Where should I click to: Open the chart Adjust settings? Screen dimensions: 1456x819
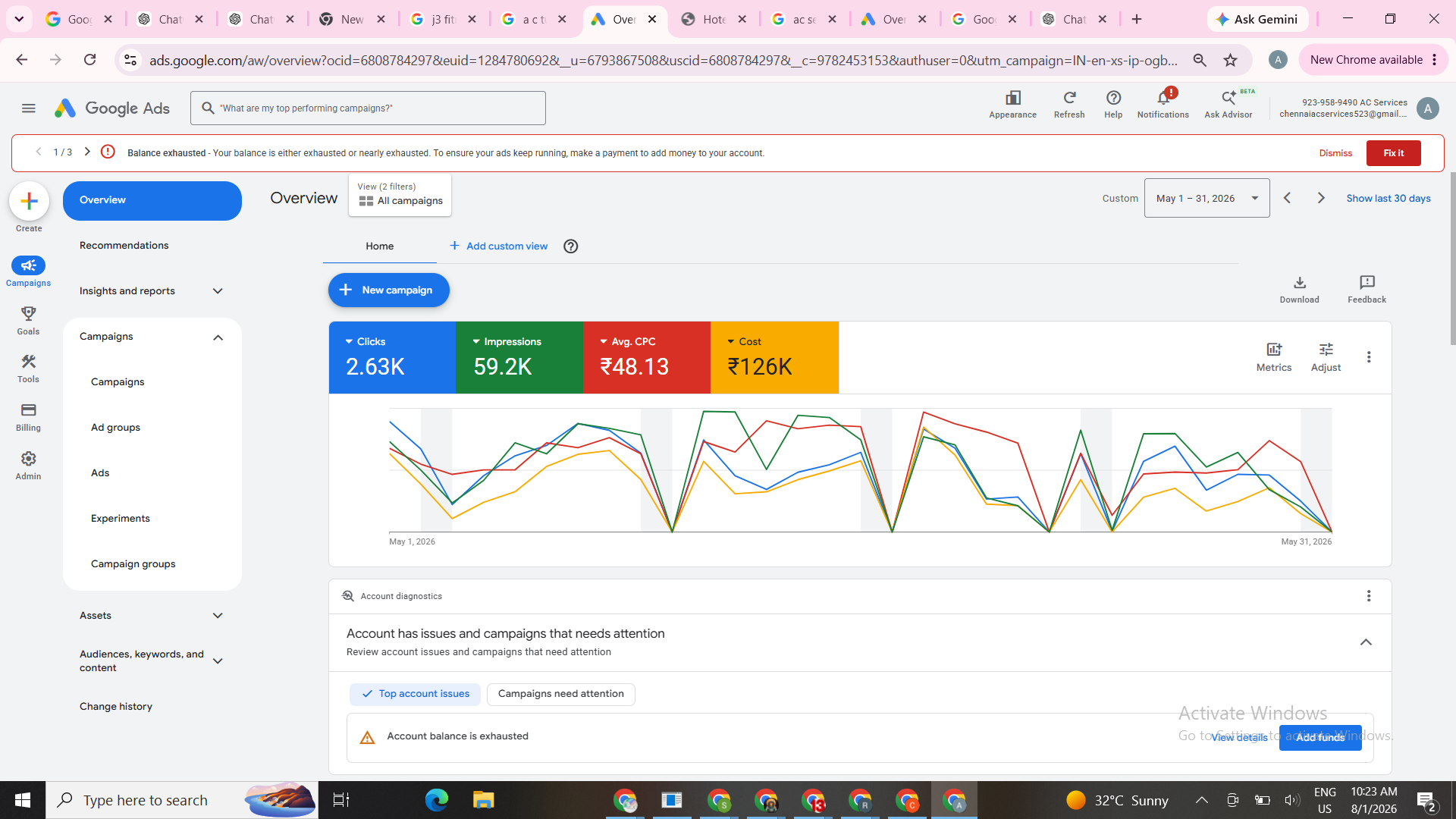click(x=1326, y=357)
